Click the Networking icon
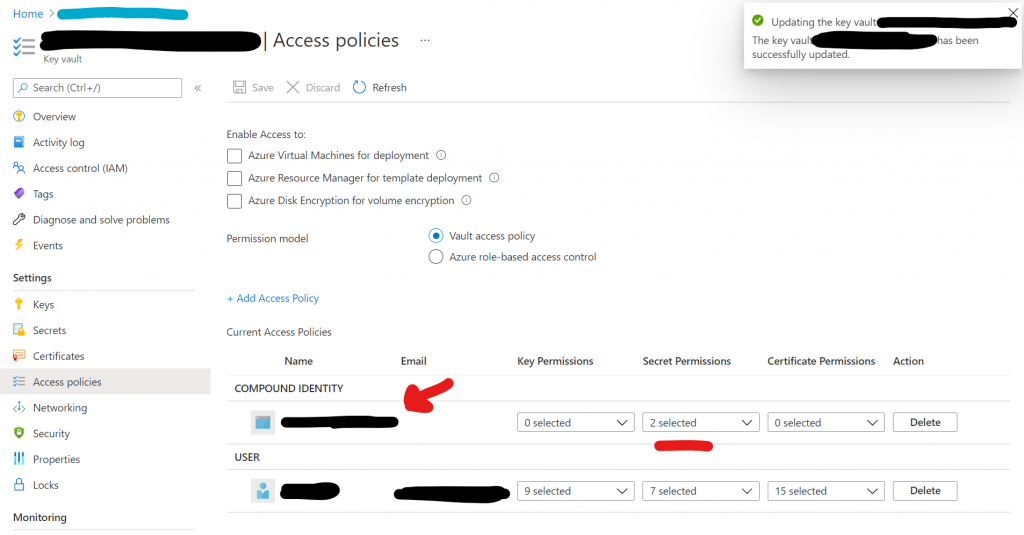Viewport: 1024px width, 535px height. (x=19, y=408)
